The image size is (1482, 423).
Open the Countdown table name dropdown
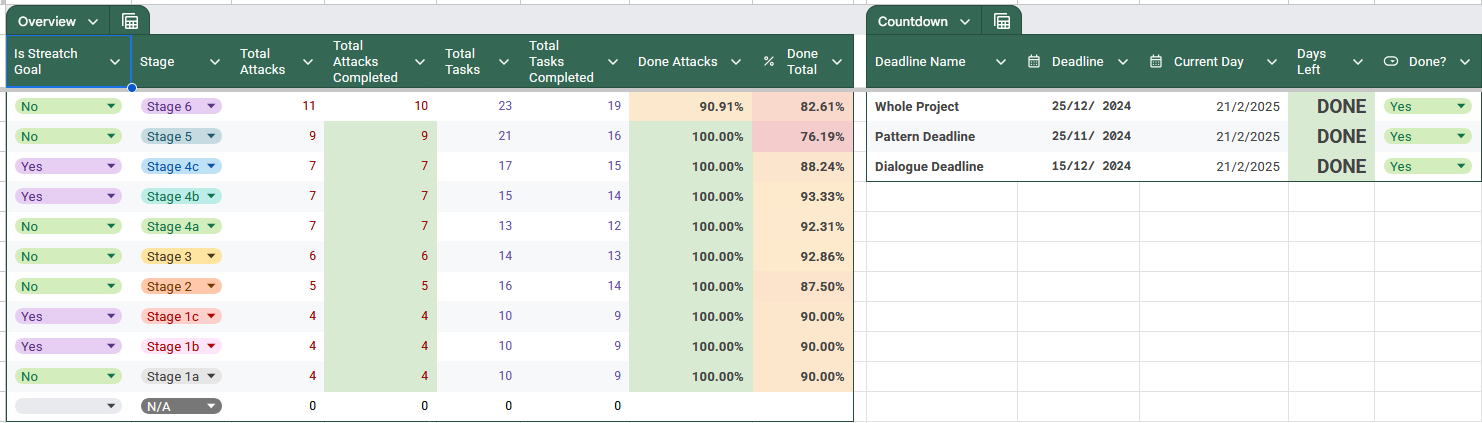965,22
